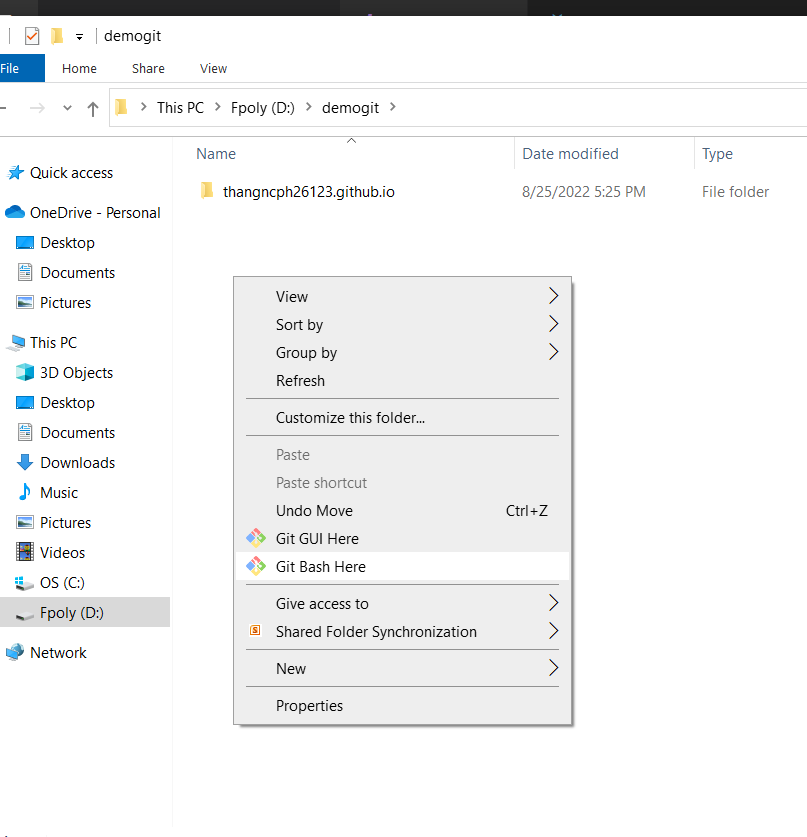807x837 pixels.
Task: Click the Git GUI Here icon
Action: [256, 538]
